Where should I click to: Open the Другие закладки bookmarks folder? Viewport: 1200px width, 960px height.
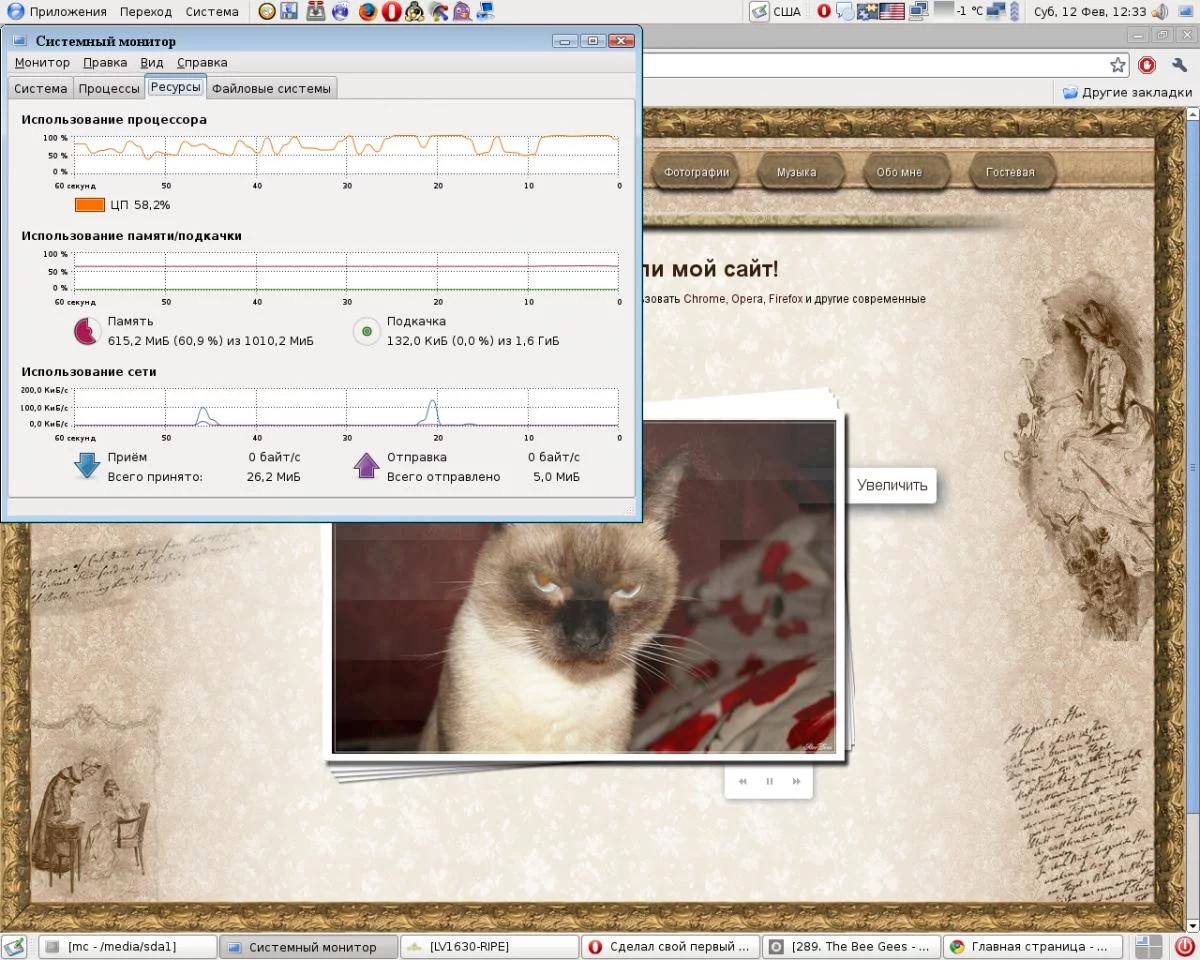[1127, 92]
